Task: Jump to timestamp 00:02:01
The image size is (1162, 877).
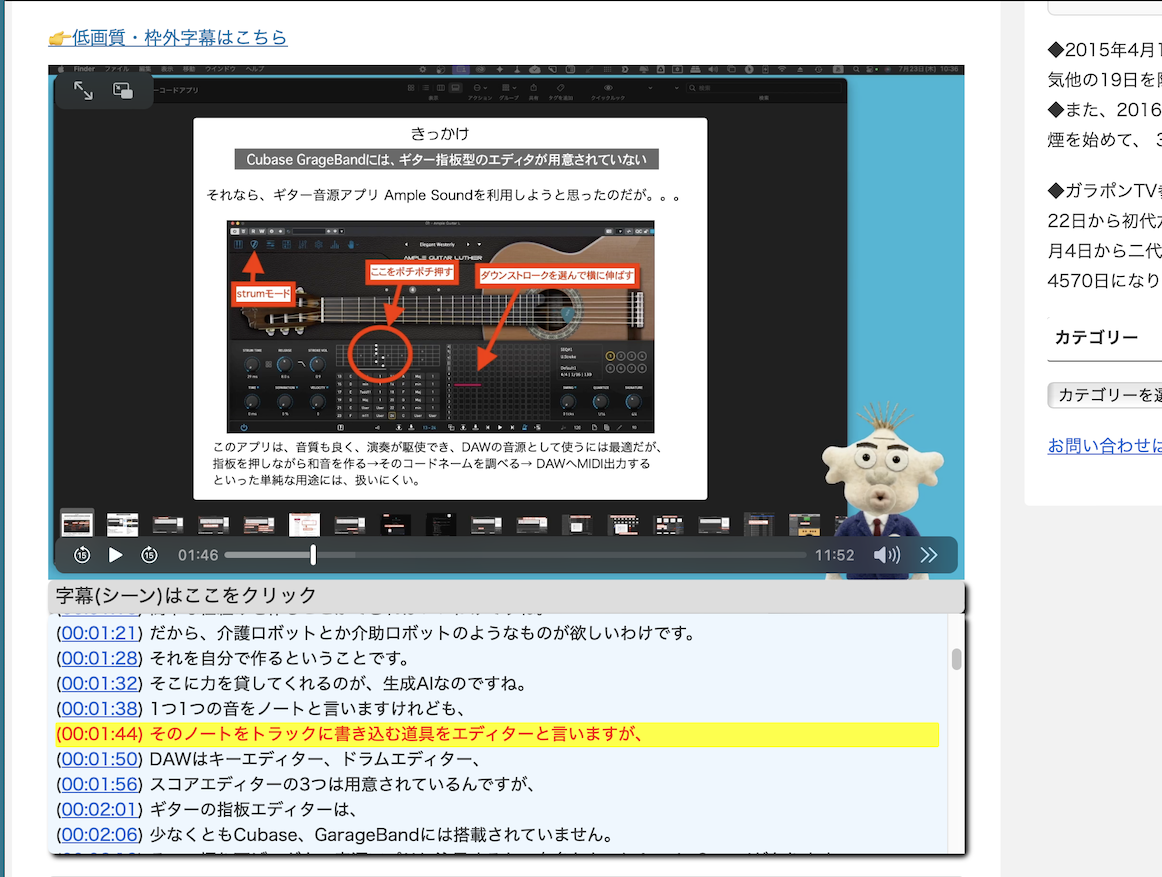Action: pos(99,810)
